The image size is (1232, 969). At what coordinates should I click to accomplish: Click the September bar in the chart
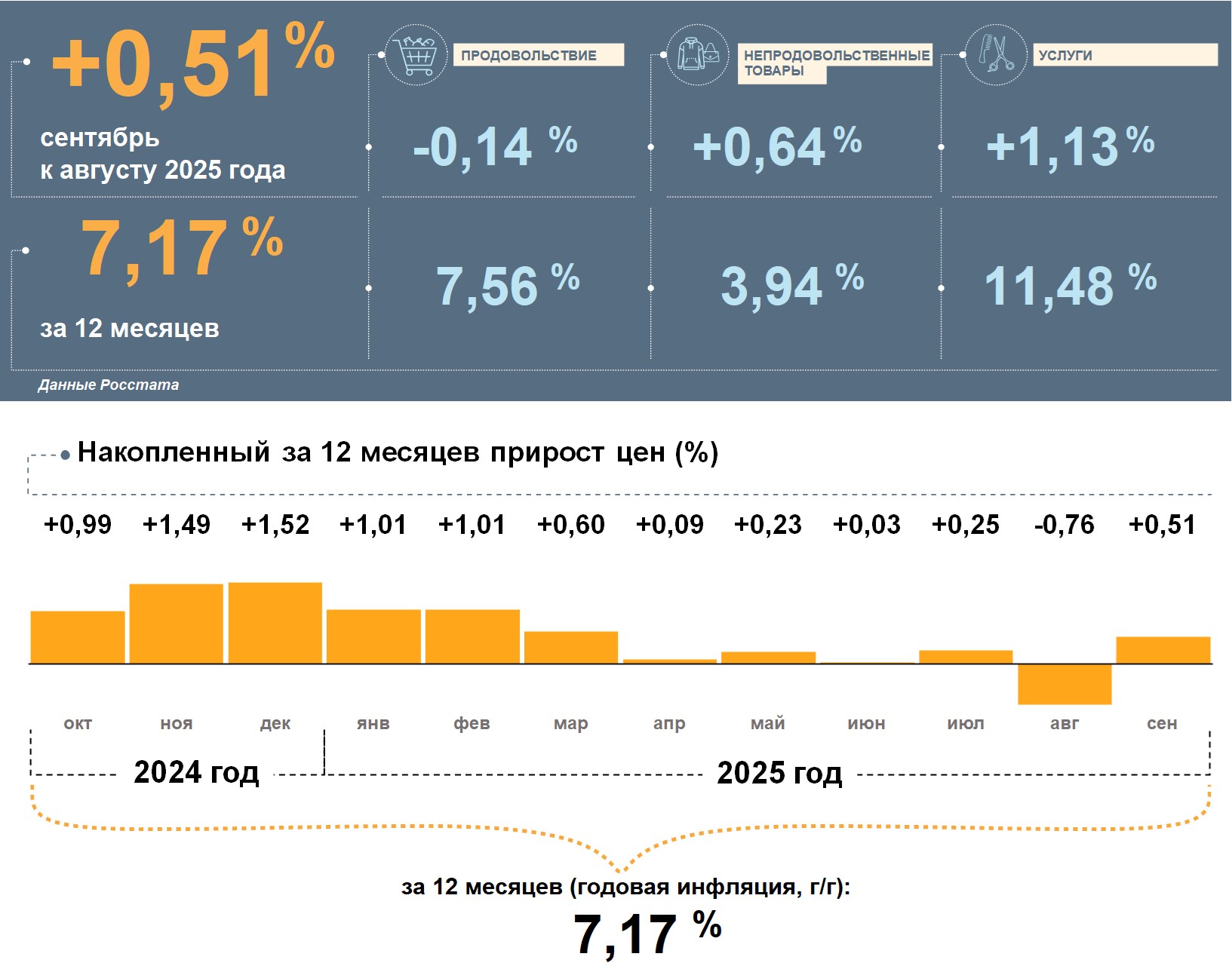[1163, 650]
